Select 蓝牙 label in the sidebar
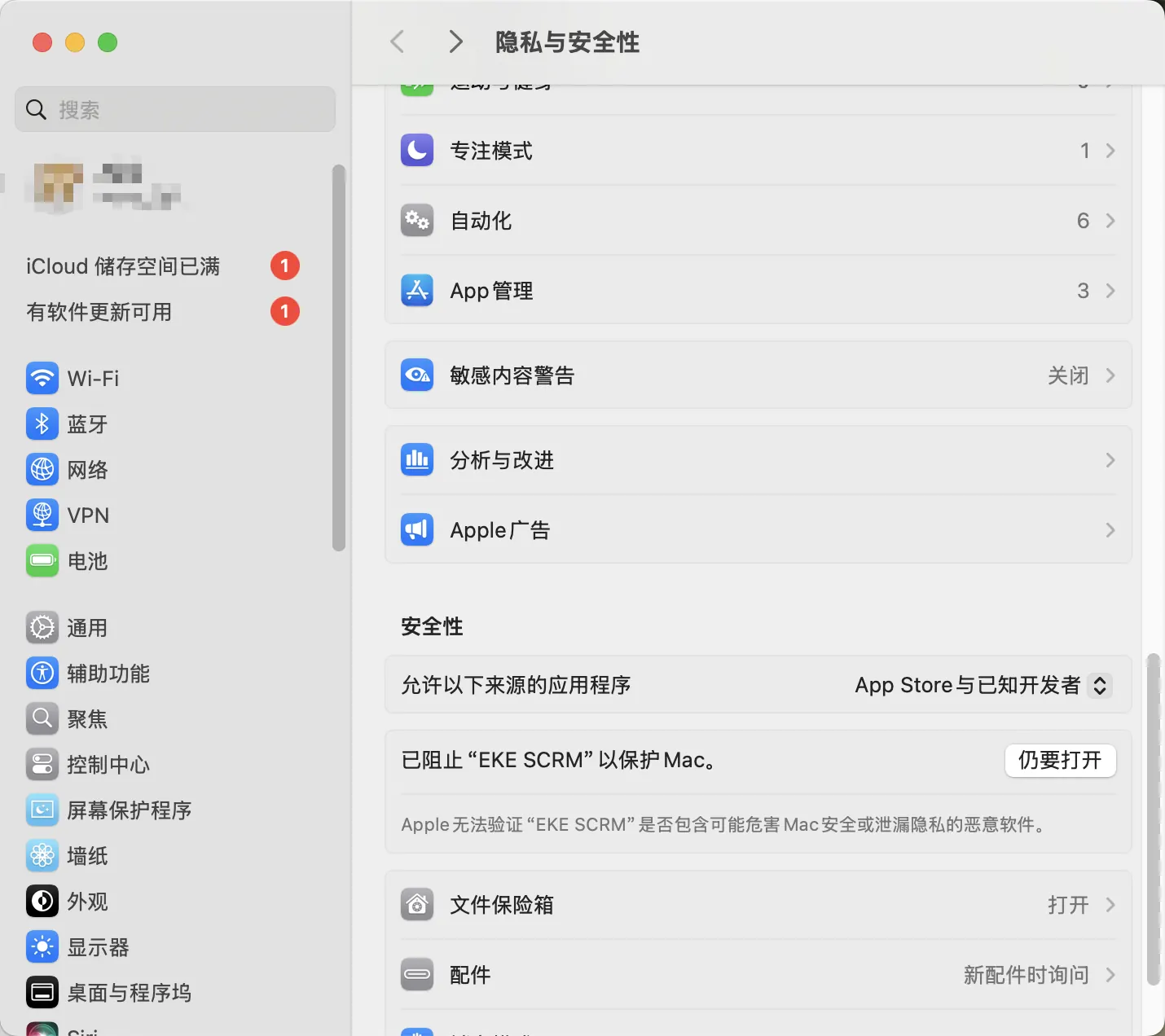 [x=87, y=424]
